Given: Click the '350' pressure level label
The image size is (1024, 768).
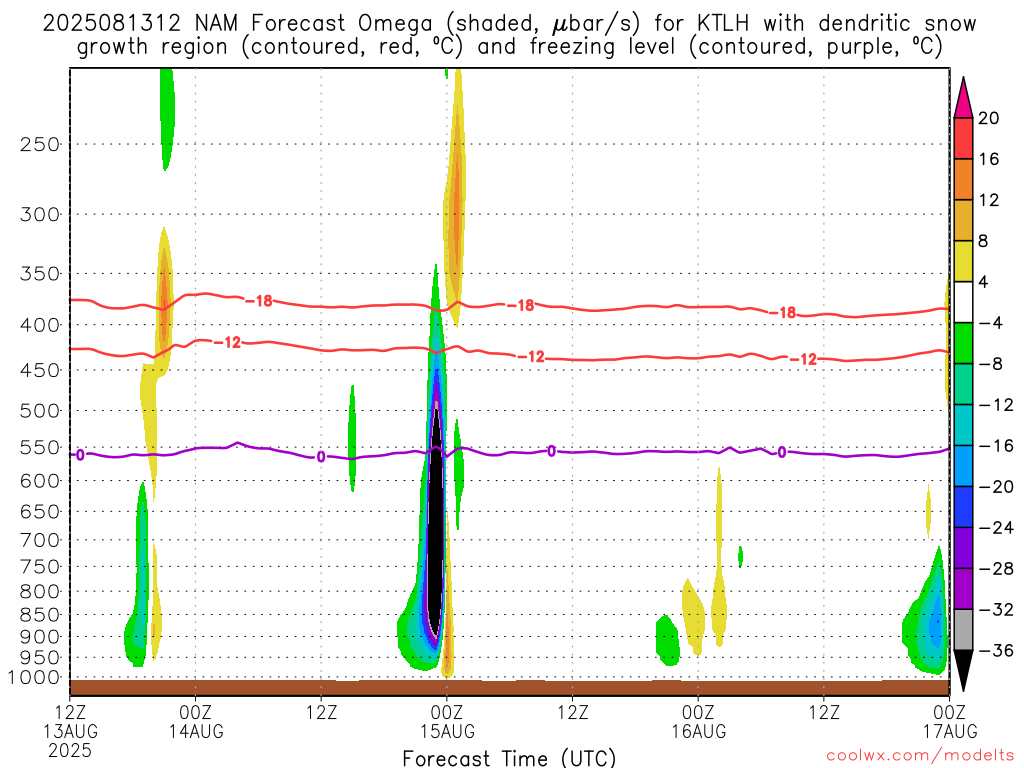Looking at the screenshot, I should pyautogui.click(x=40, y=274).
